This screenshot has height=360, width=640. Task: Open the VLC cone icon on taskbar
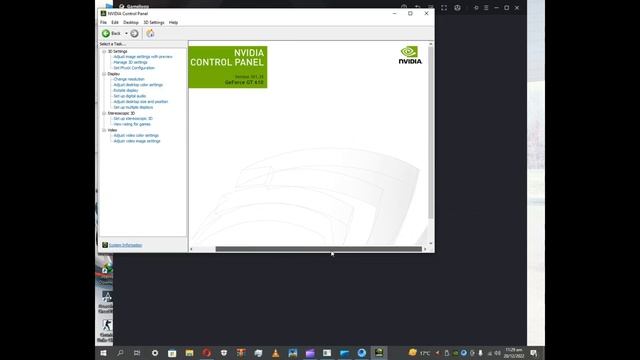click(x=276, y=353)
